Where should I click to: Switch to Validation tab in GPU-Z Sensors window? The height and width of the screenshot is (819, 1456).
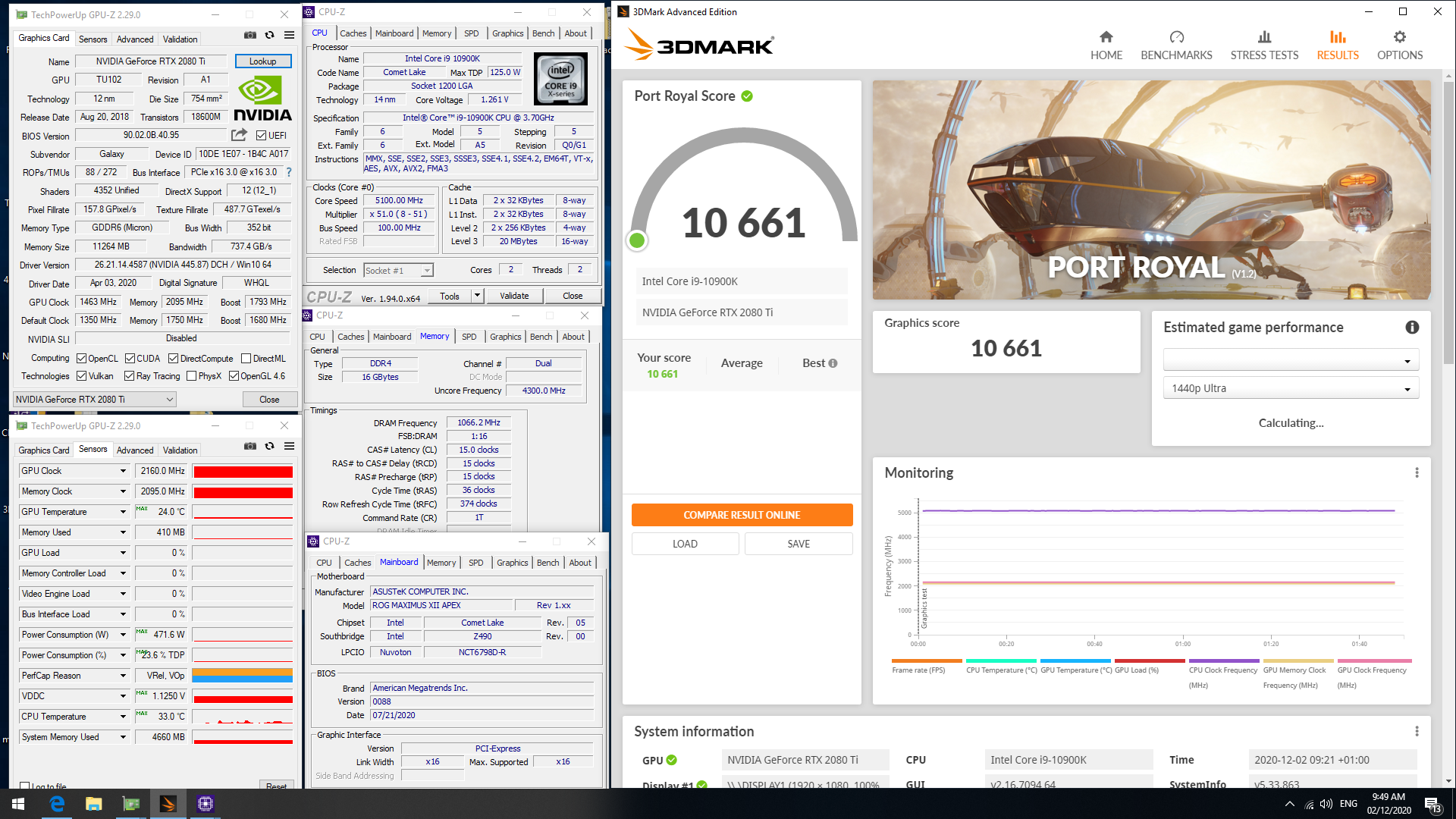click(180, 450)
